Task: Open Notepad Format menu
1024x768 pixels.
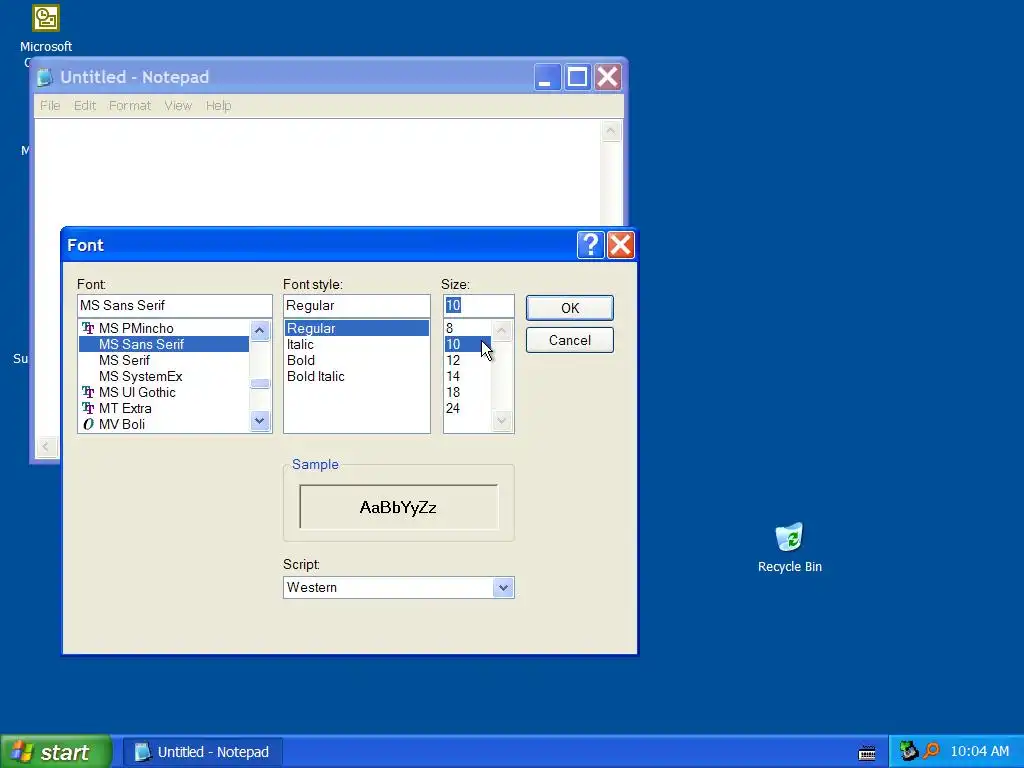Action: [x=129, y=106]
